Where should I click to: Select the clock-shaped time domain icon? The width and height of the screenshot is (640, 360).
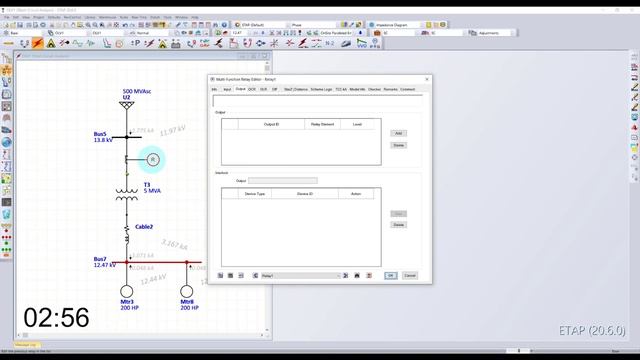coord(119,44)
